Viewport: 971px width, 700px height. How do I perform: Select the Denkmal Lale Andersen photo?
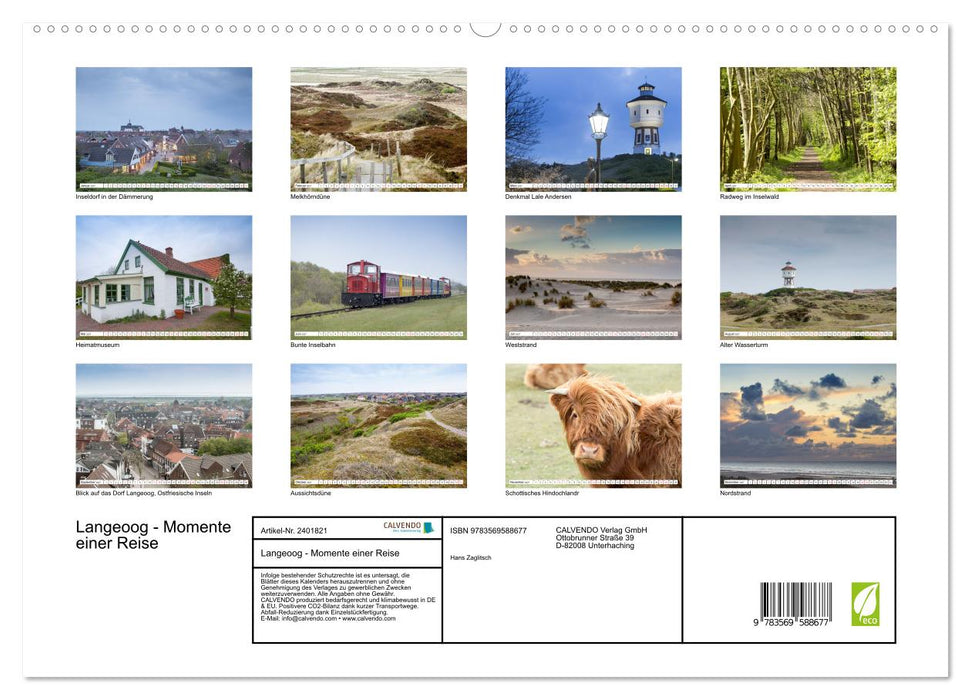(x=593, y=129)
